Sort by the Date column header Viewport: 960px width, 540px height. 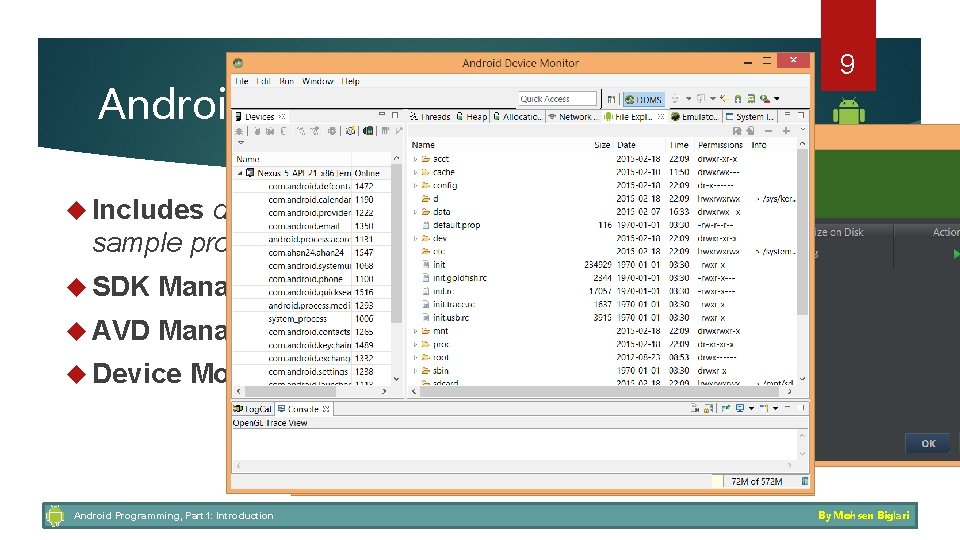[x=626, y=145]
